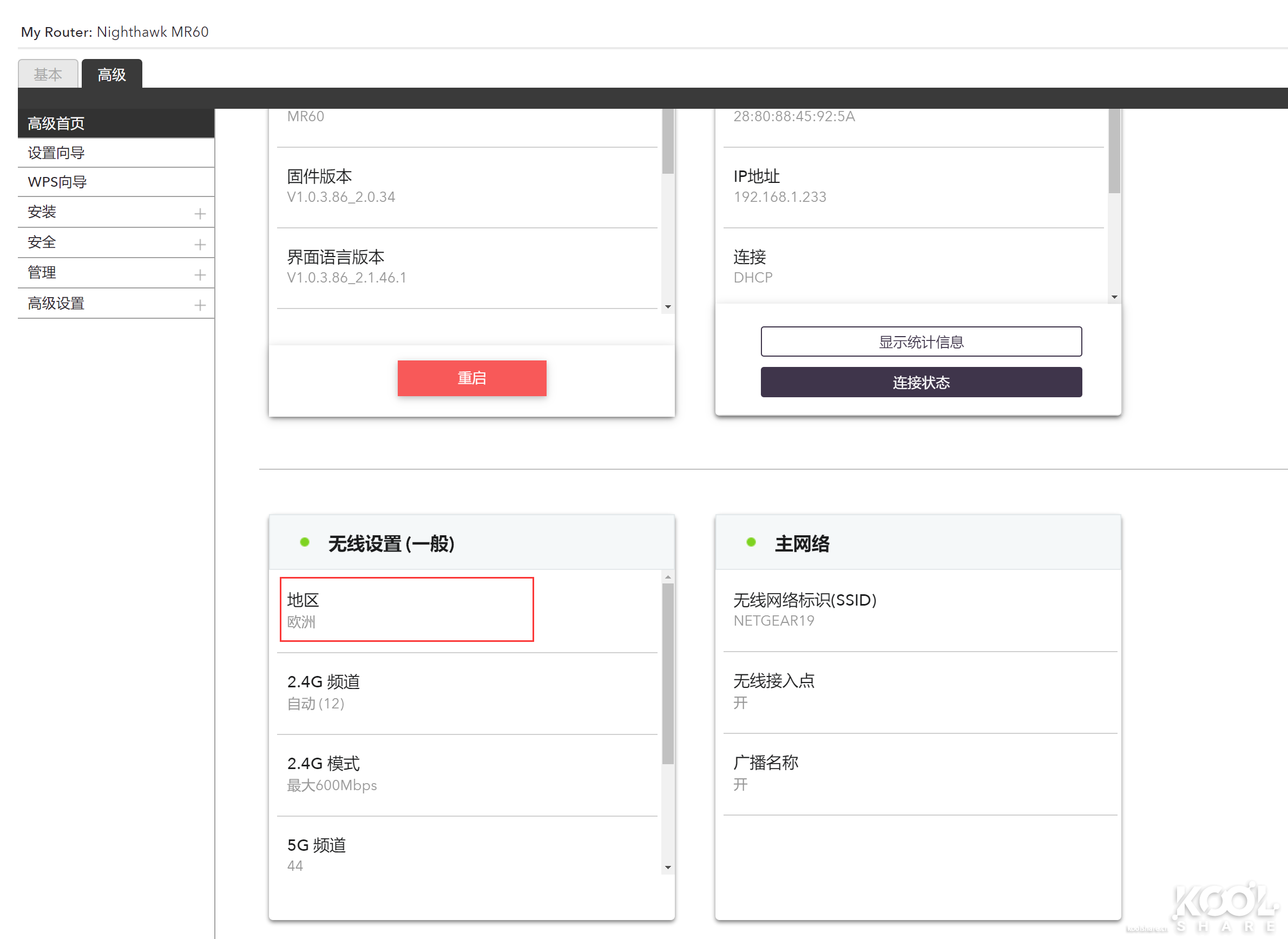
Task: Open 设置向导 from the sidebar
Action: pyautogui.click(x=116, y=153)
